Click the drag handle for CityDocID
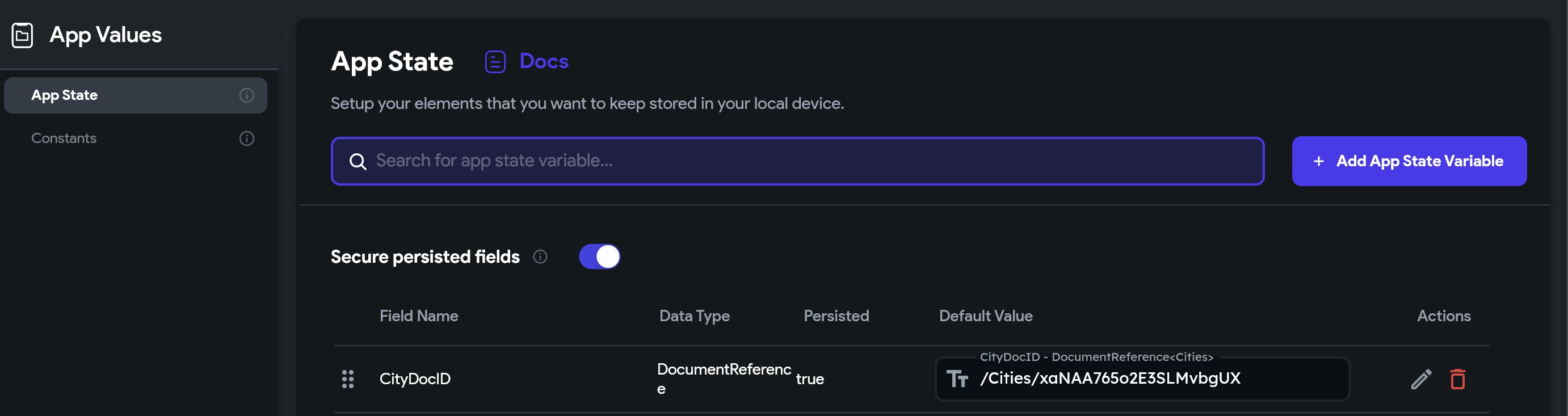This screenshot has height=416, width=1568. [x=347, y=379]
